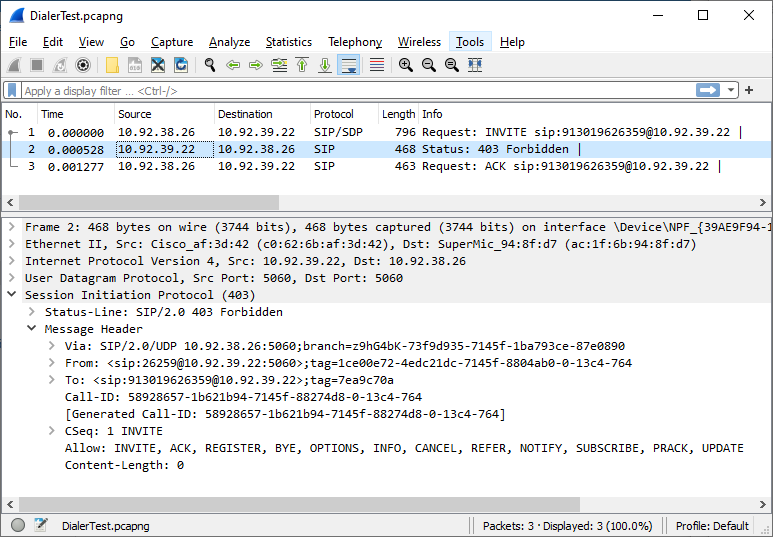Click Profile: Default in status bar

pyautogui.click(x=712, y=525)
